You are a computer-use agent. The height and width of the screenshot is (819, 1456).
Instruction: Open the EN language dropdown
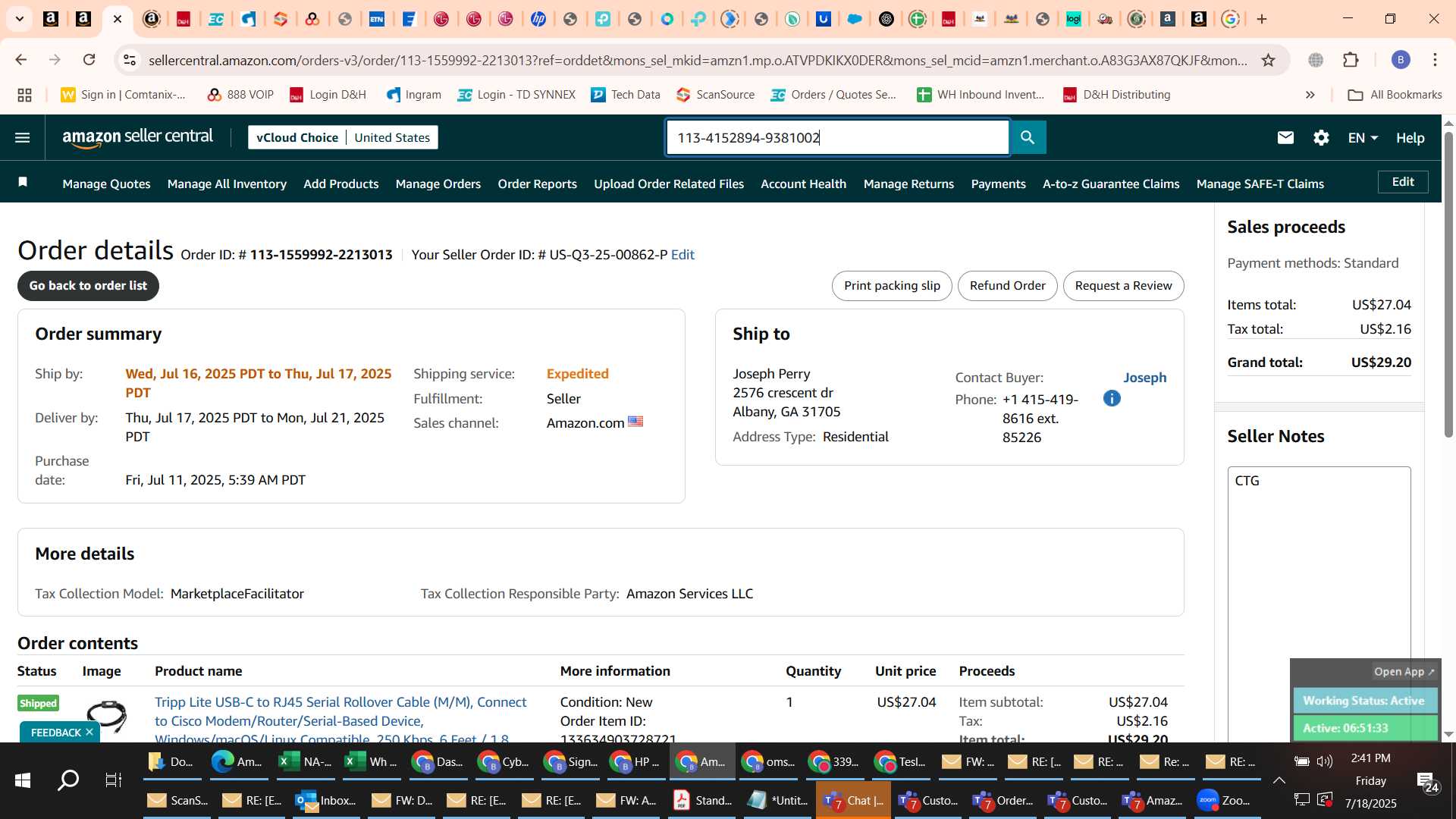[x=1363, y=137]
